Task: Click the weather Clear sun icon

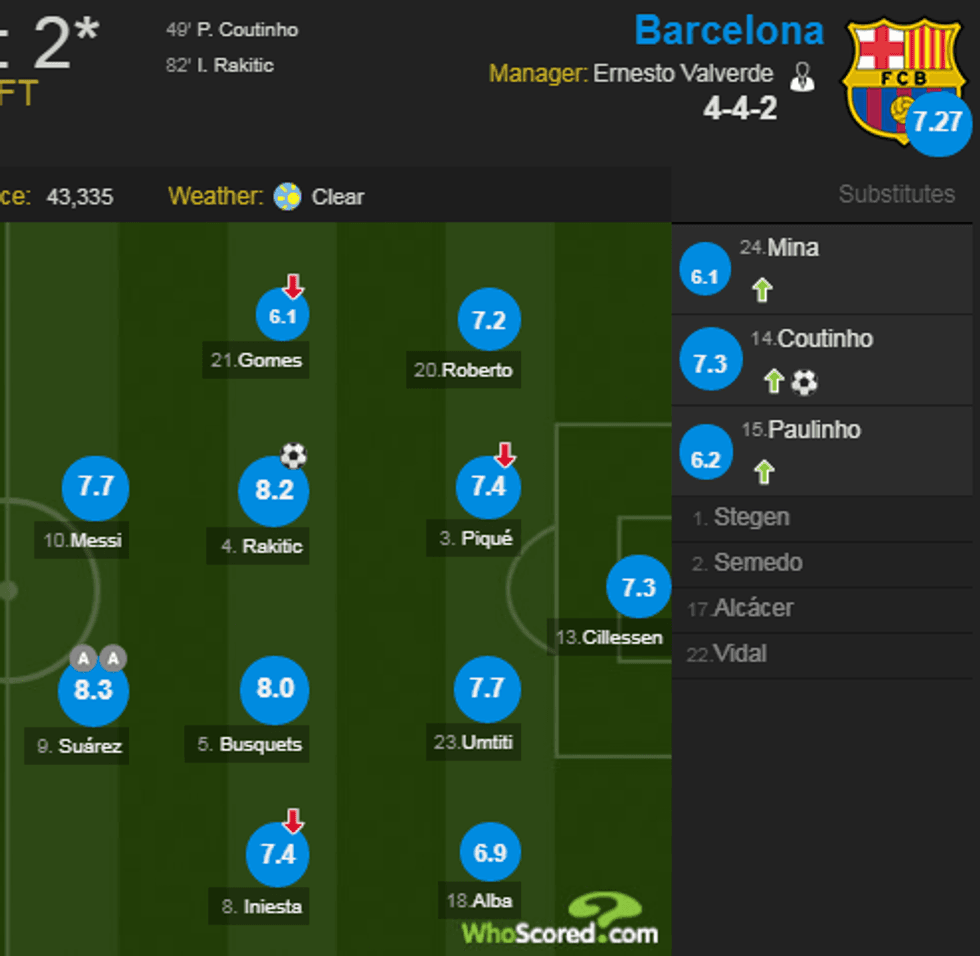Action: [288, 196]
